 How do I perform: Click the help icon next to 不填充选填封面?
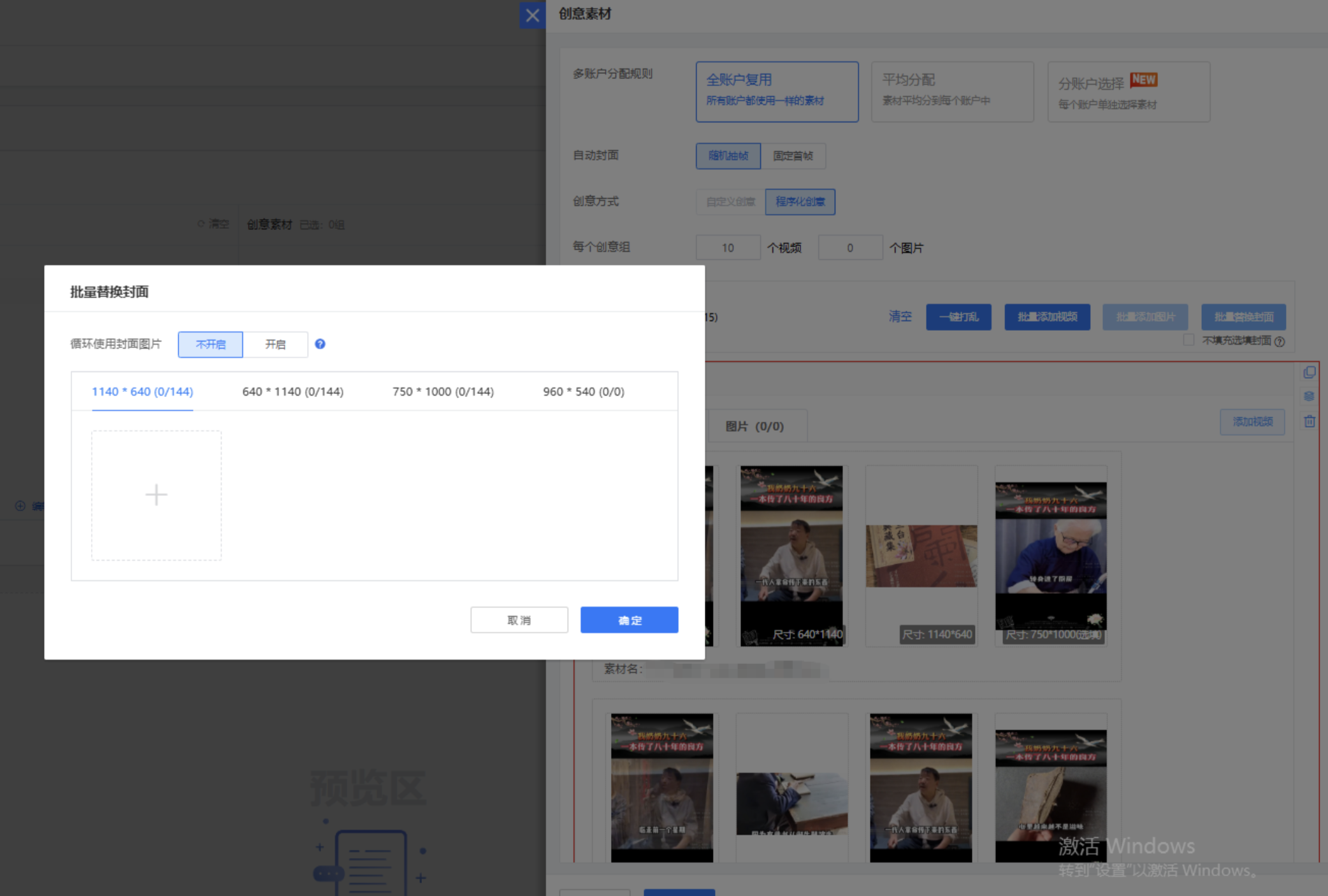tap(1279, 342)
